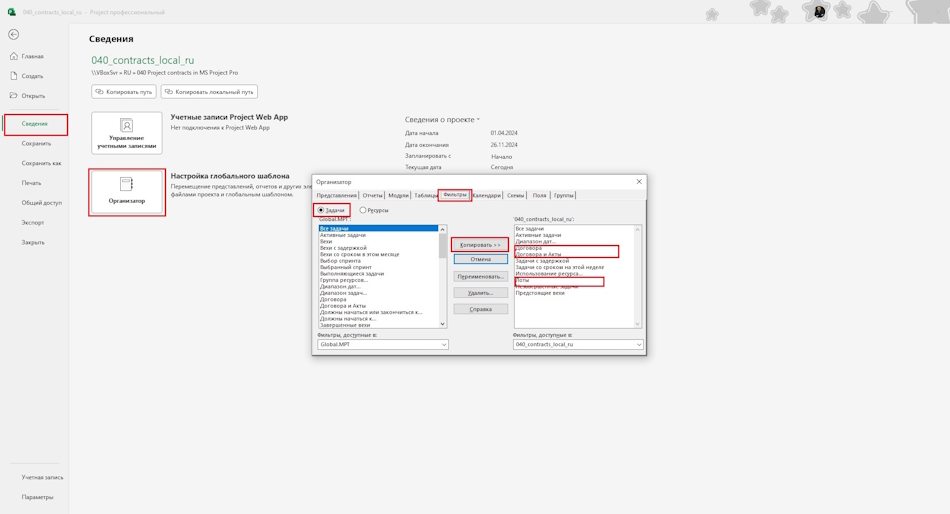Close the Организатор dialog
950x514 pixels.
point(639,181)
